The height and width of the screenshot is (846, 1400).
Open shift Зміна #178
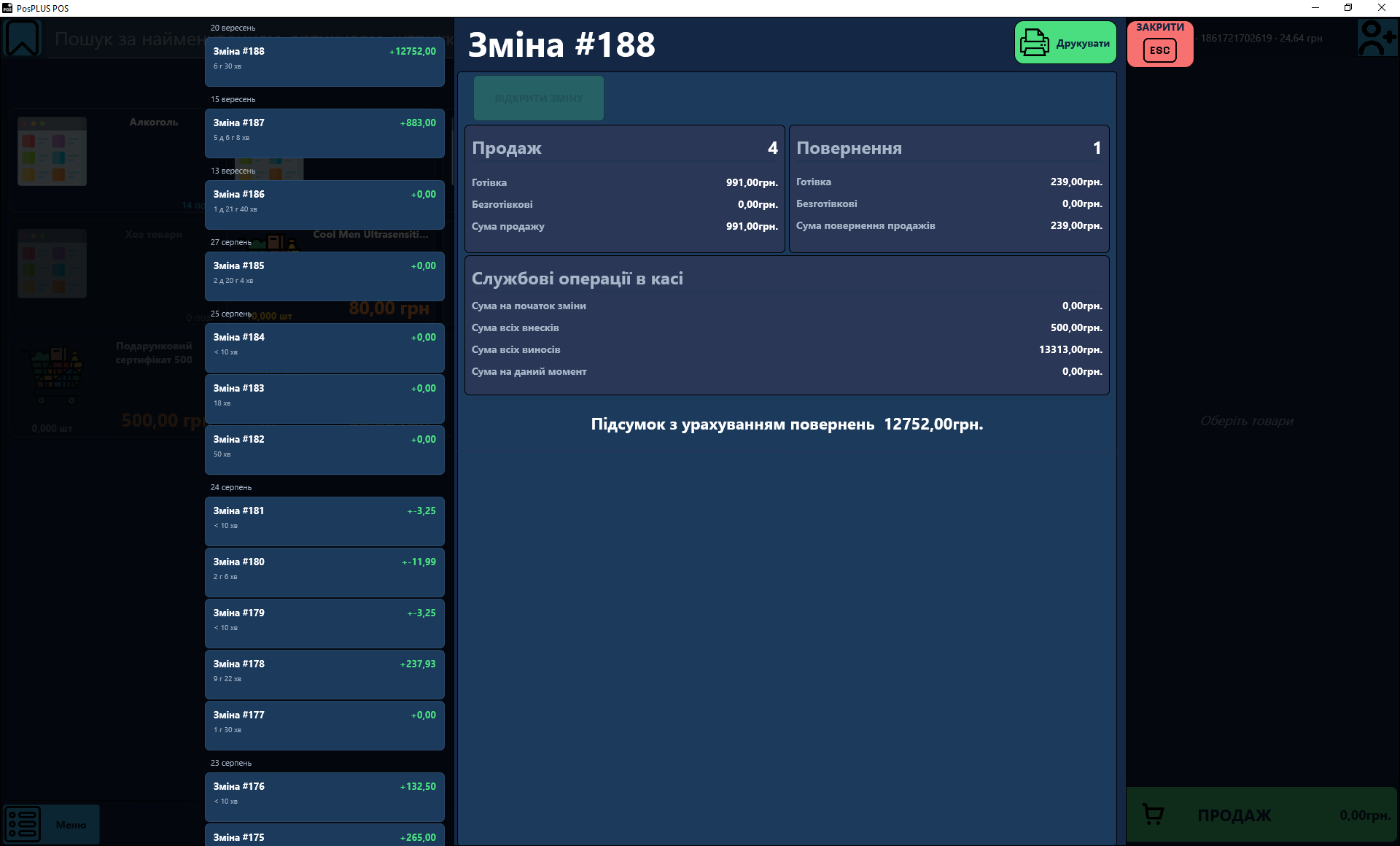coord(324,675)
